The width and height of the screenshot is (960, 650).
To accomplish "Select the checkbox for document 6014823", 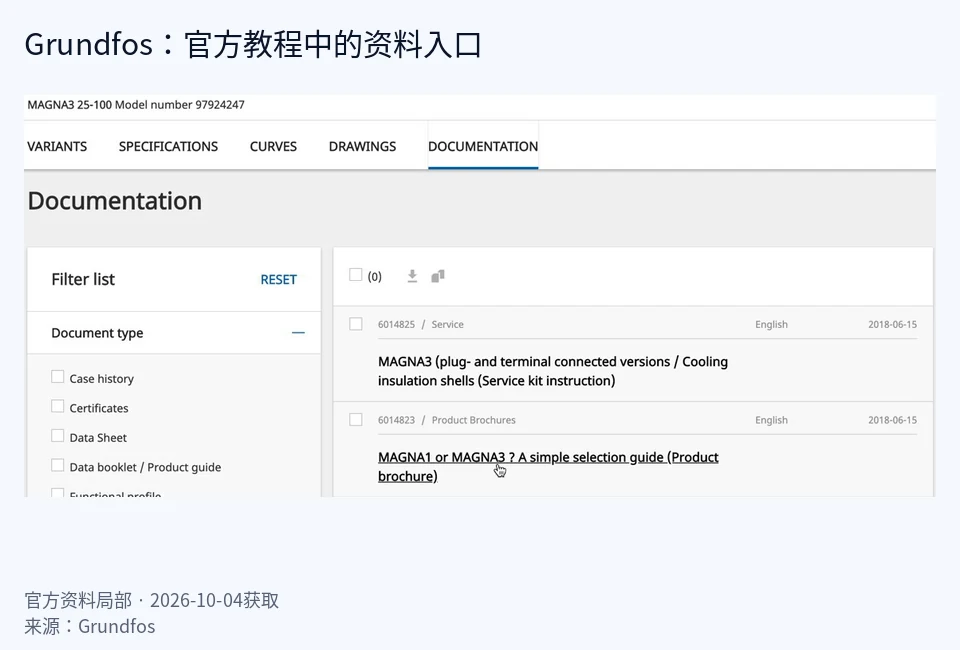I will tap(356, 419).
